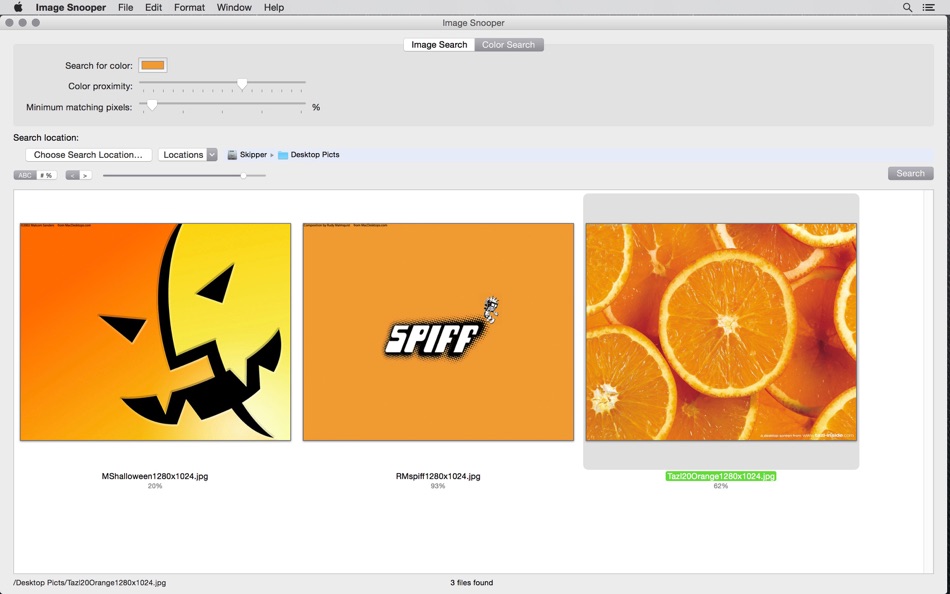
Task: Open Spotlight search from the menu bar
Action: (905, 7)
